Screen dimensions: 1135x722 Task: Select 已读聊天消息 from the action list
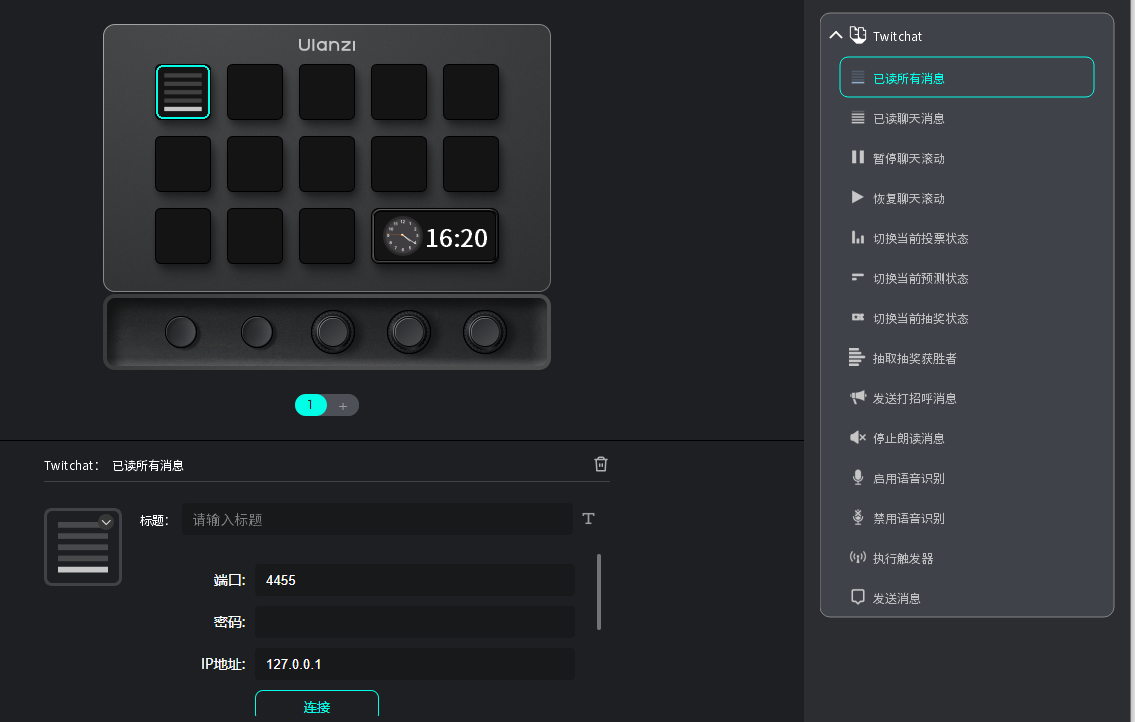908,118
